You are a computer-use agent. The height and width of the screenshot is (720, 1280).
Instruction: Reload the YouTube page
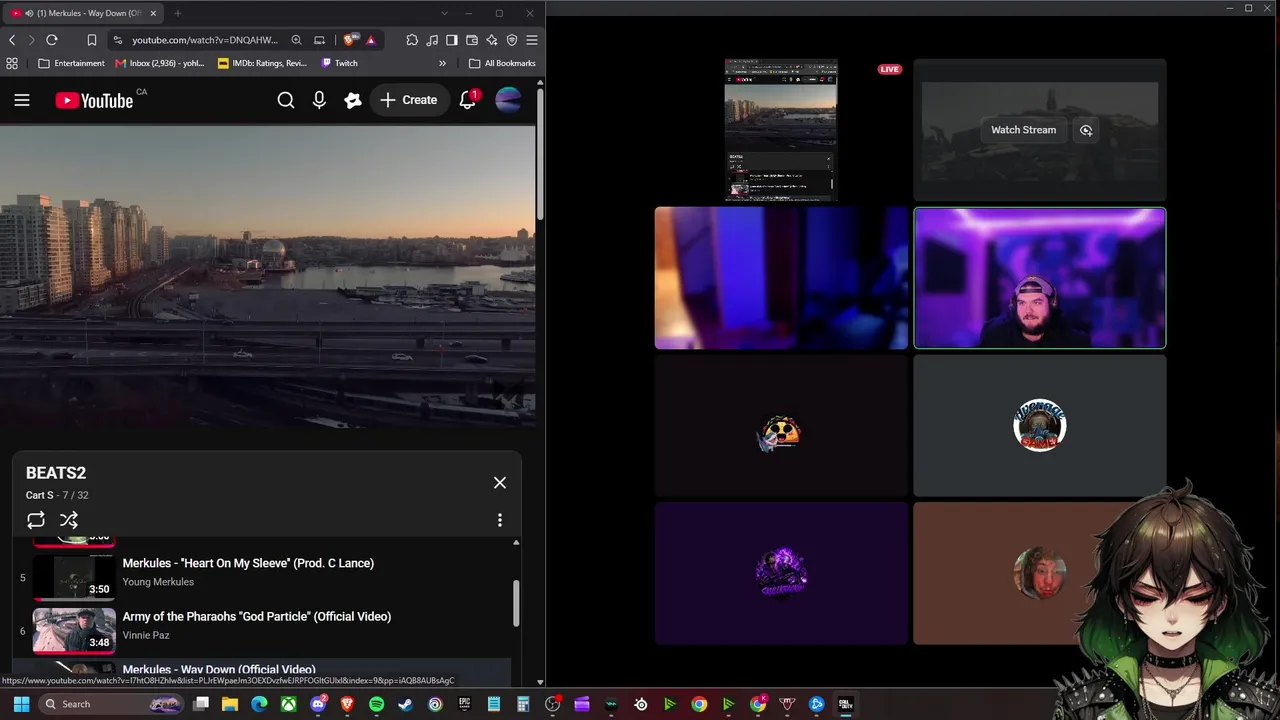pos(52,40)
